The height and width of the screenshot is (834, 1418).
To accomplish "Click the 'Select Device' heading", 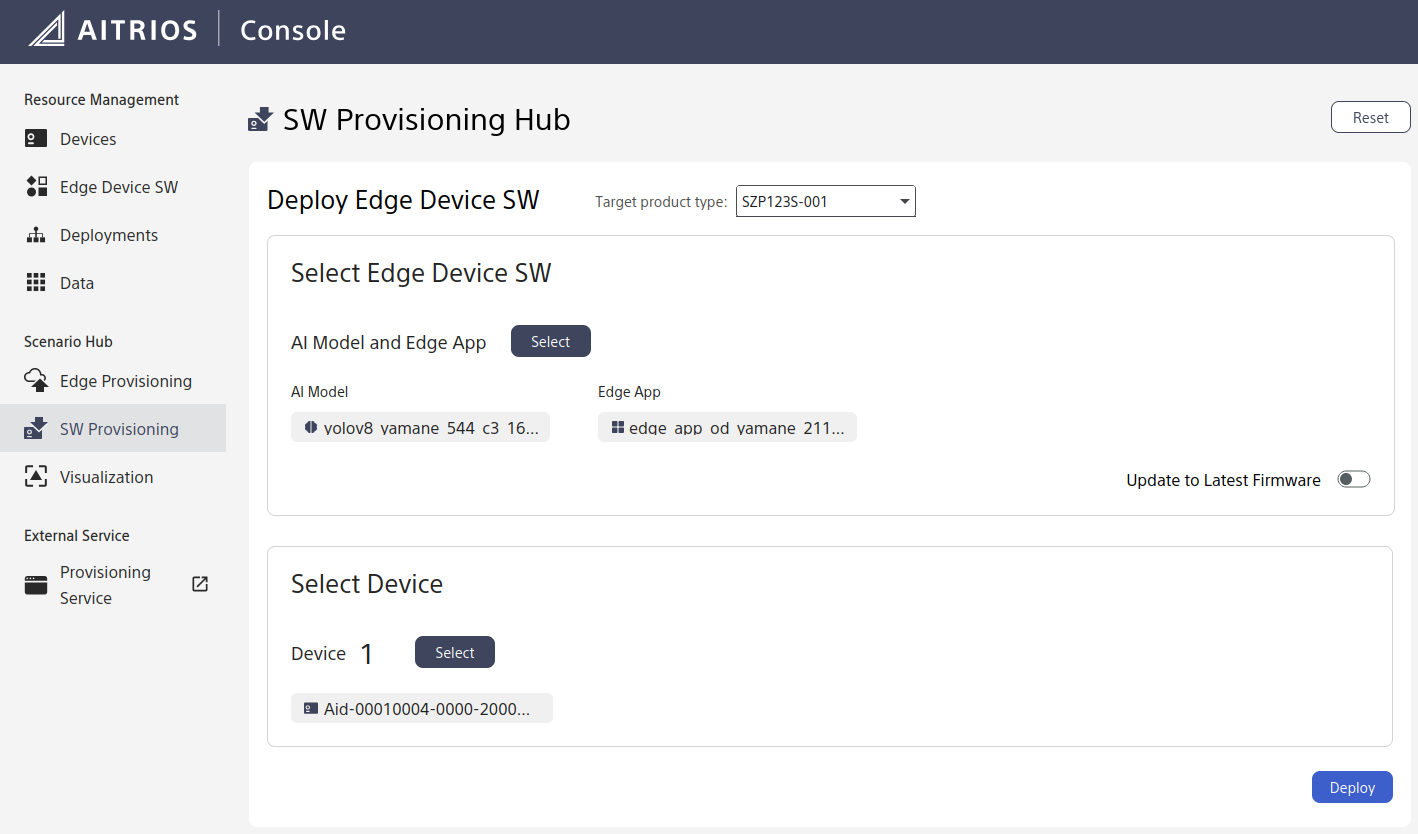I will (367, 584).
